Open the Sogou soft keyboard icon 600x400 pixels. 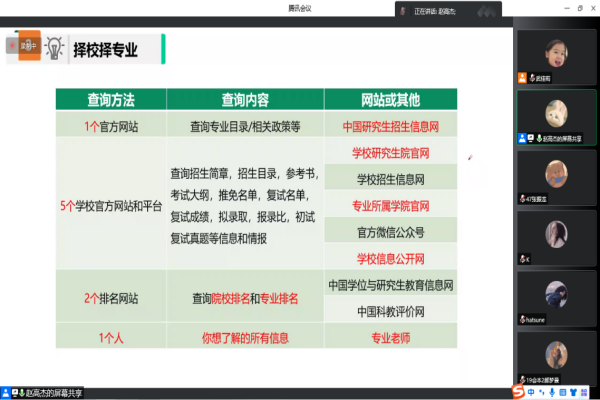[x=562, y=392]
